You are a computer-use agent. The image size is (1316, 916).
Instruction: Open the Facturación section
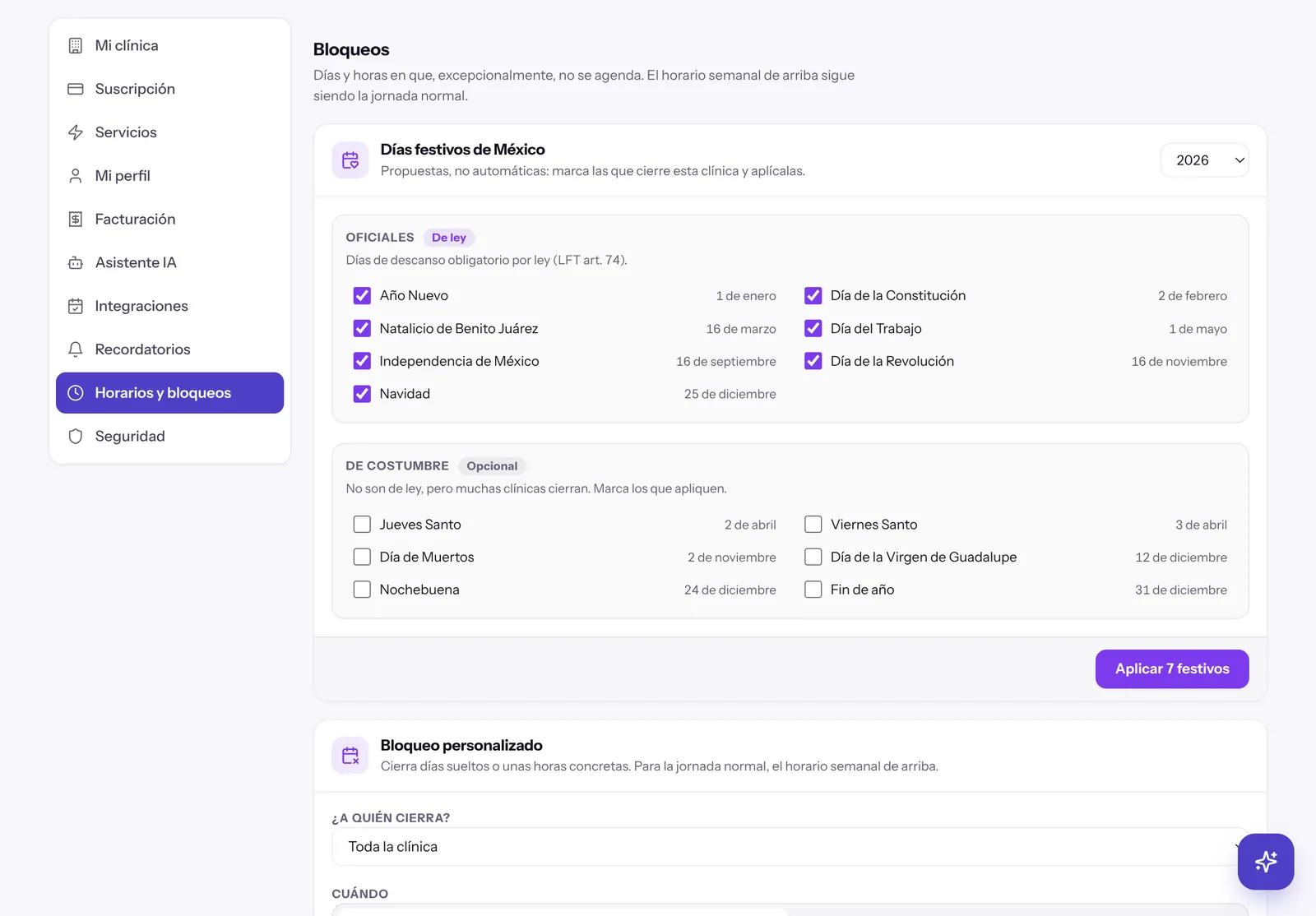[169, 219]
